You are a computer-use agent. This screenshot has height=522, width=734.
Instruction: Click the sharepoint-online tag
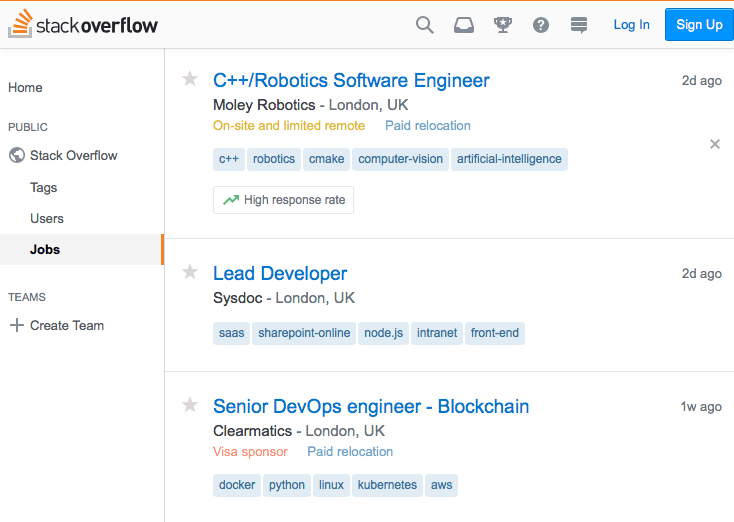[x=304, y=333]
